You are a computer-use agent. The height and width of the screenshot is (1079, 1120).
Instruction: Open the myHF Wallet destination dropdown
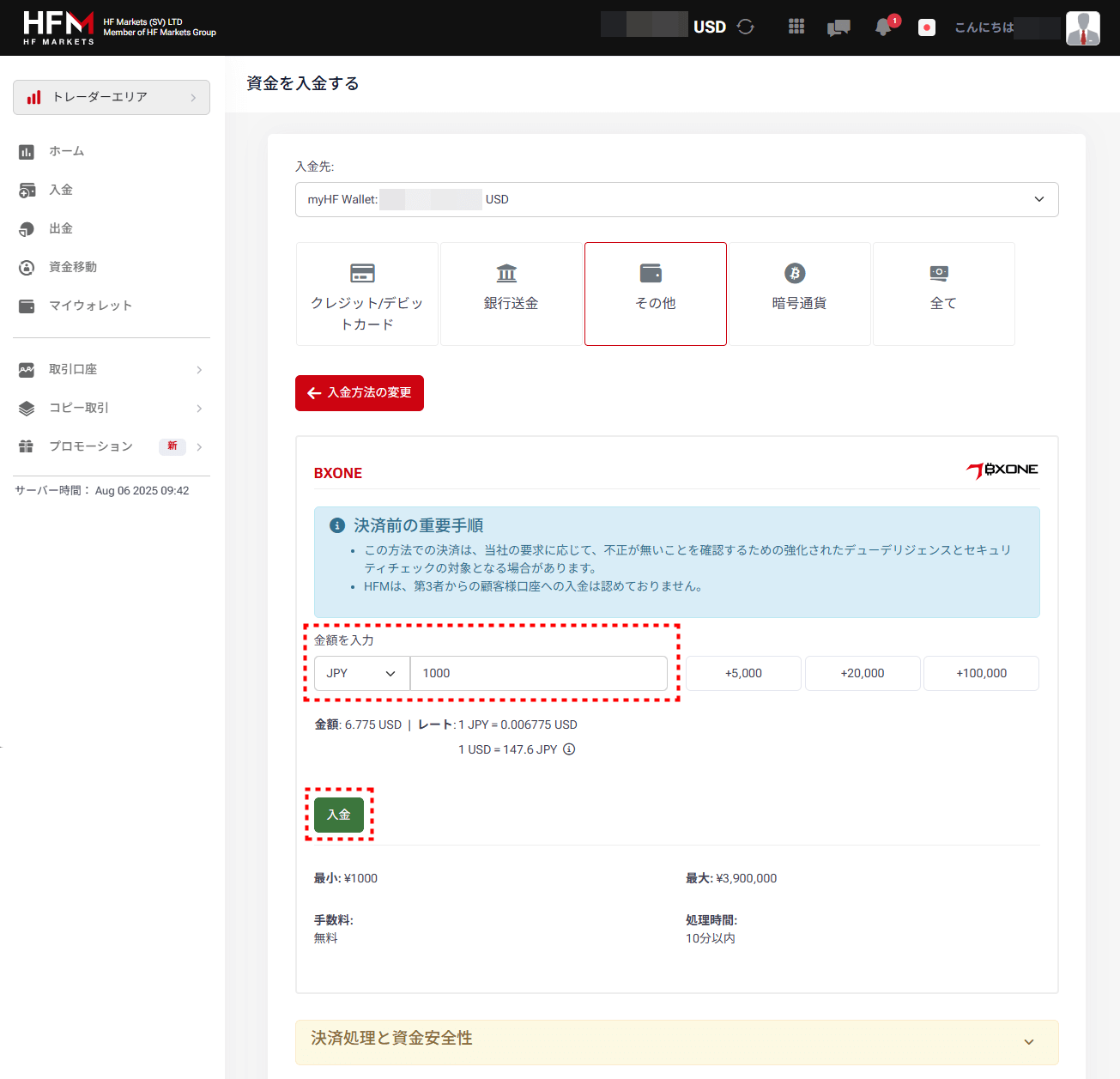click(x=677, y=199)
